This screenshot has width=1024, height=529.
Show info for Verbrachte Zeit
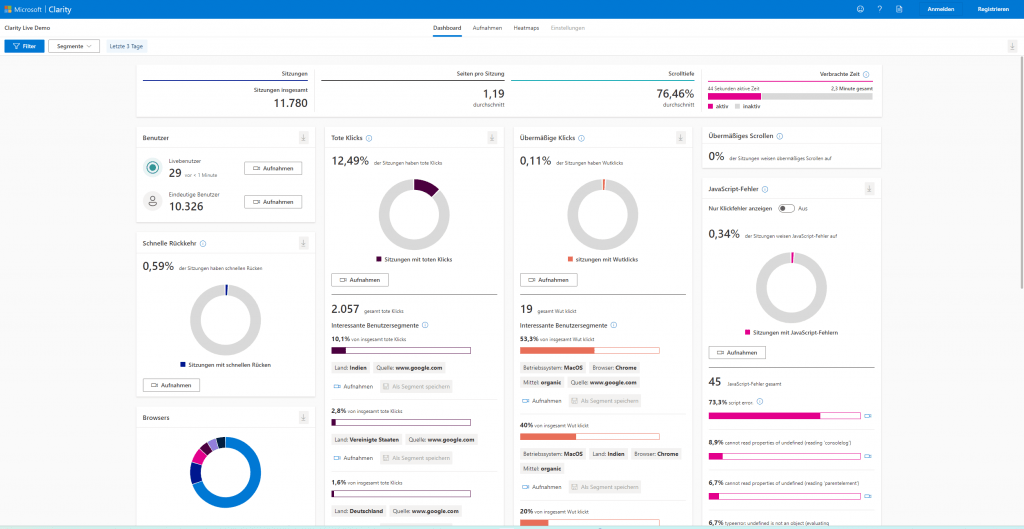point(866,74)
